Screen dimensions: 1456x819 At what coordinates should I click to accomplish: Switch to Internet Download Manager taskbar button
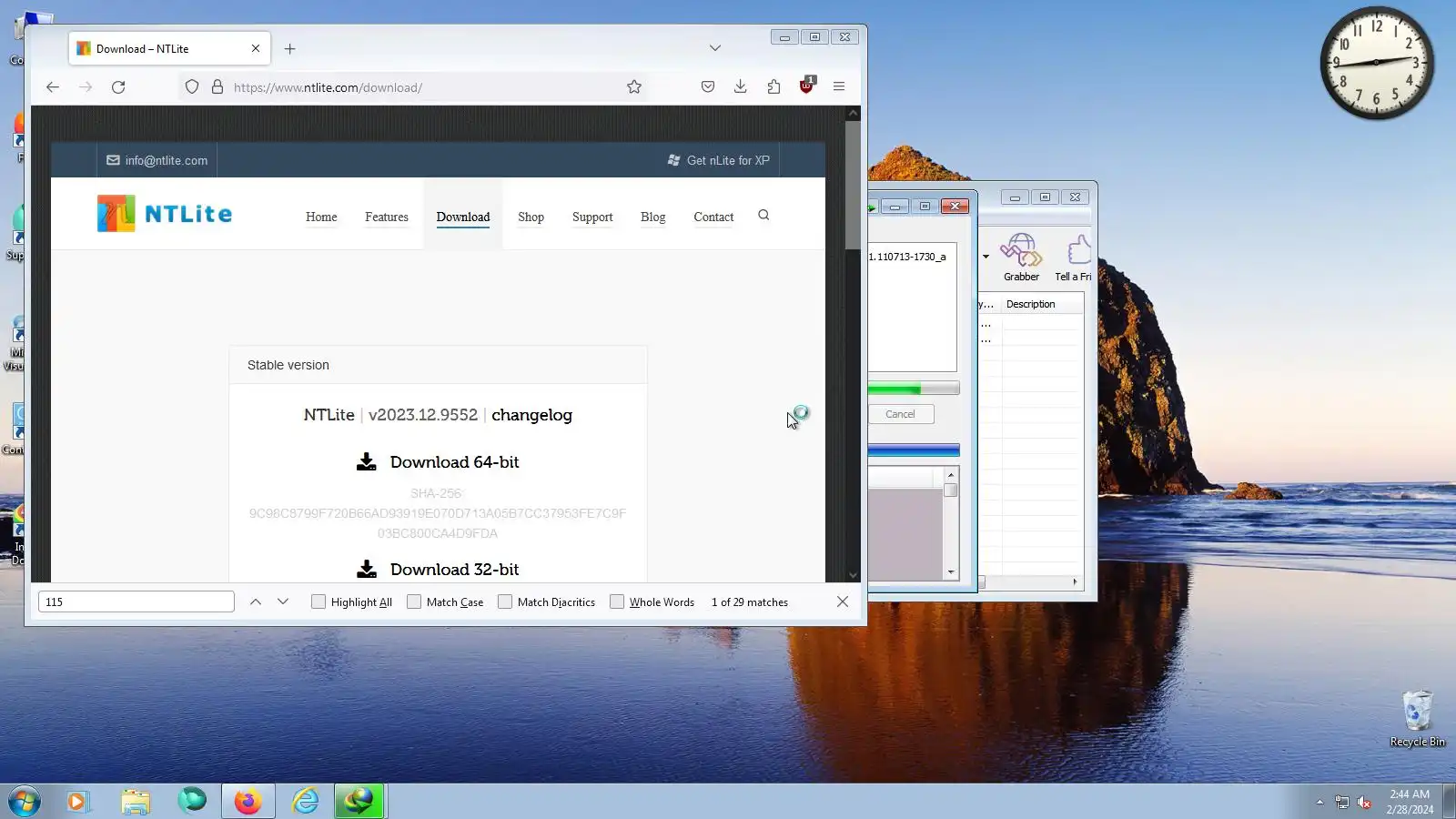pos(359,802)
